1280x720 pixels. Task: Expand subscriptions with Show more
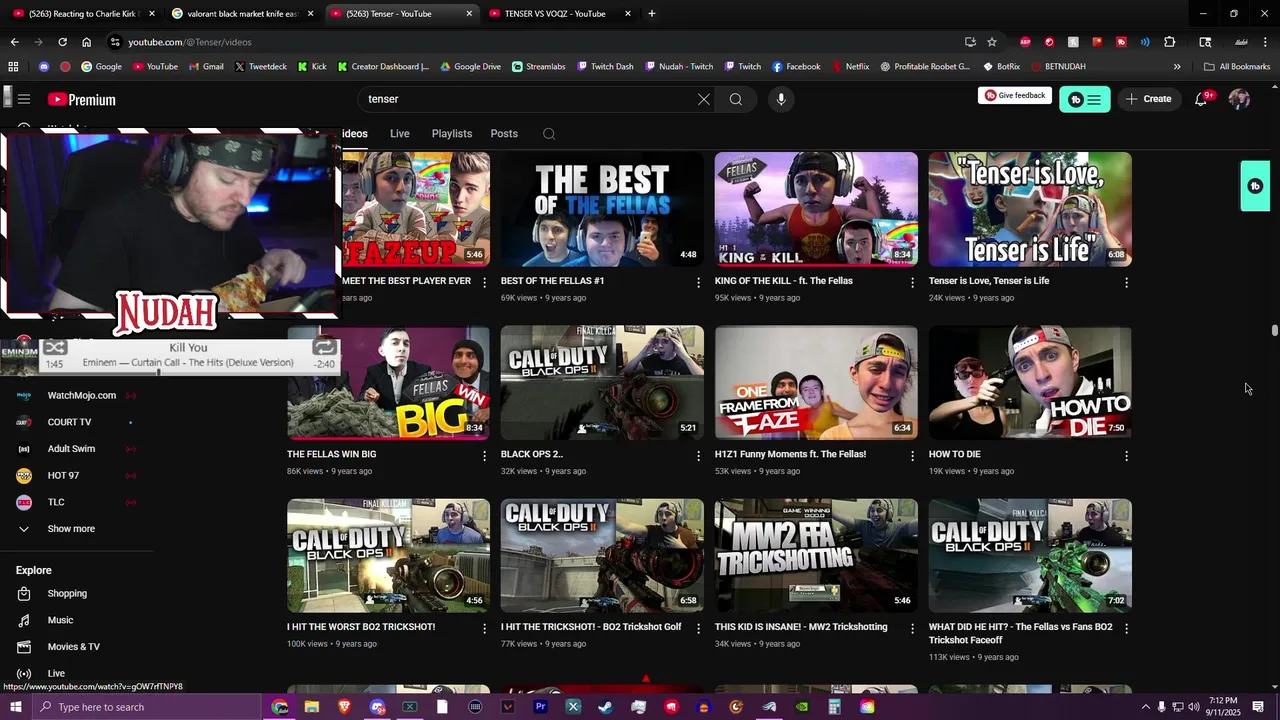[71, 529]
